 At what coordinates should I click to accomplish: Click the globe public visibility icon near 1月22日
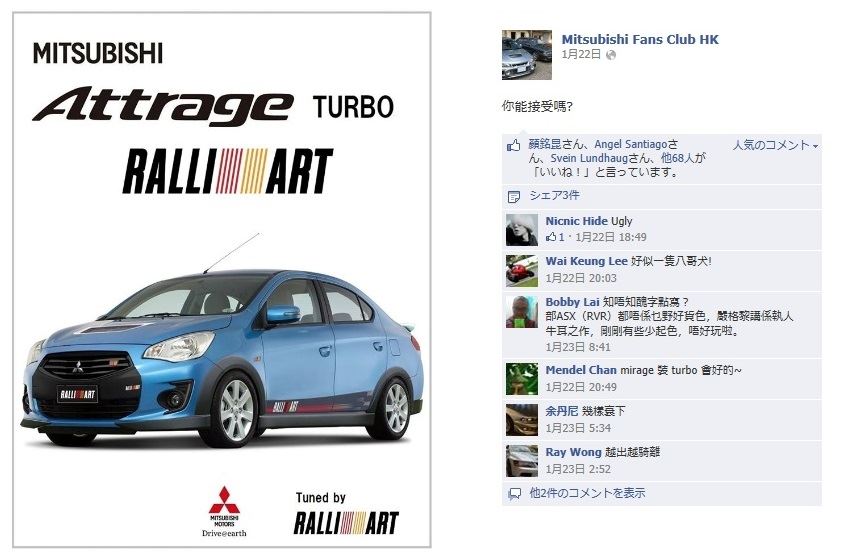point(611,55)
